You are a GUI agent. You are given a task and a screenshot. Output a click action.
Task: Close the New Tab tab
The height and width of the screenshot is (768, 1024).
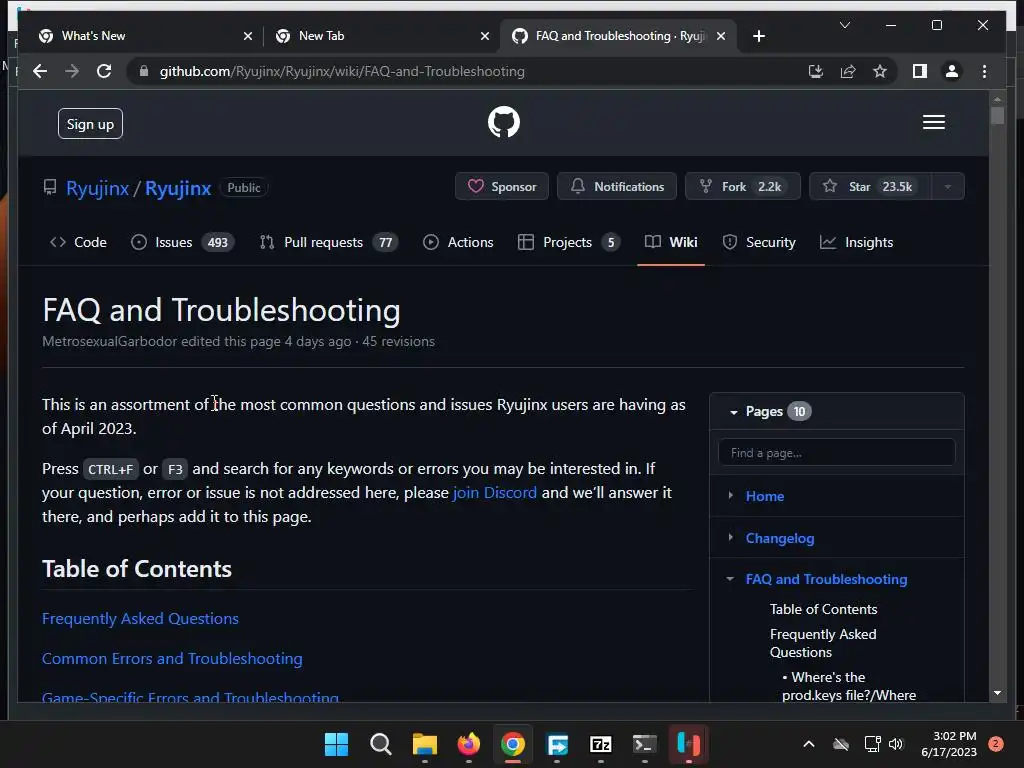tap(485, 36)
